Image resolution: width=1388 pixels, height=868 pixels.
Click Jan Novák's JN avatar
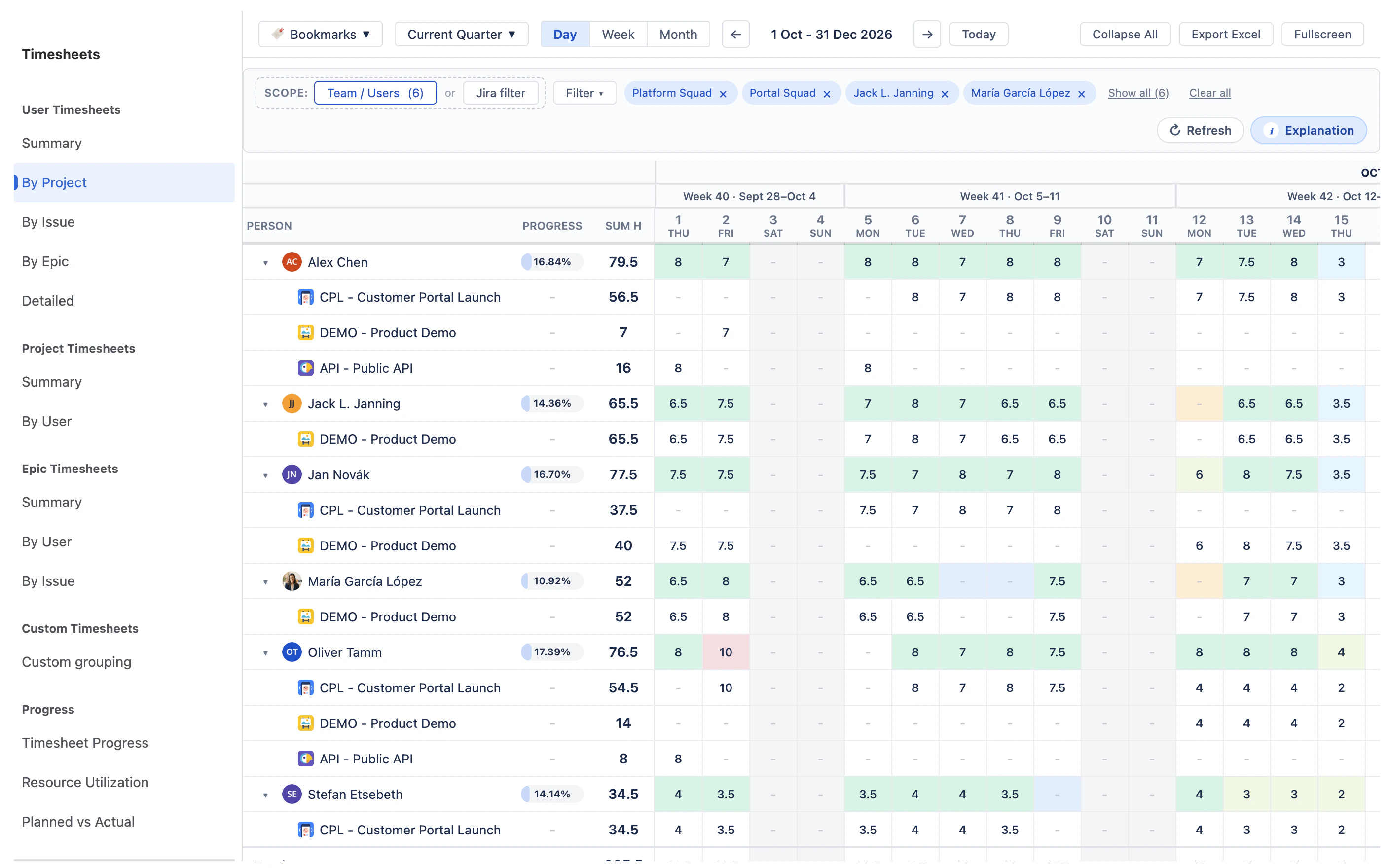point(292,475)
